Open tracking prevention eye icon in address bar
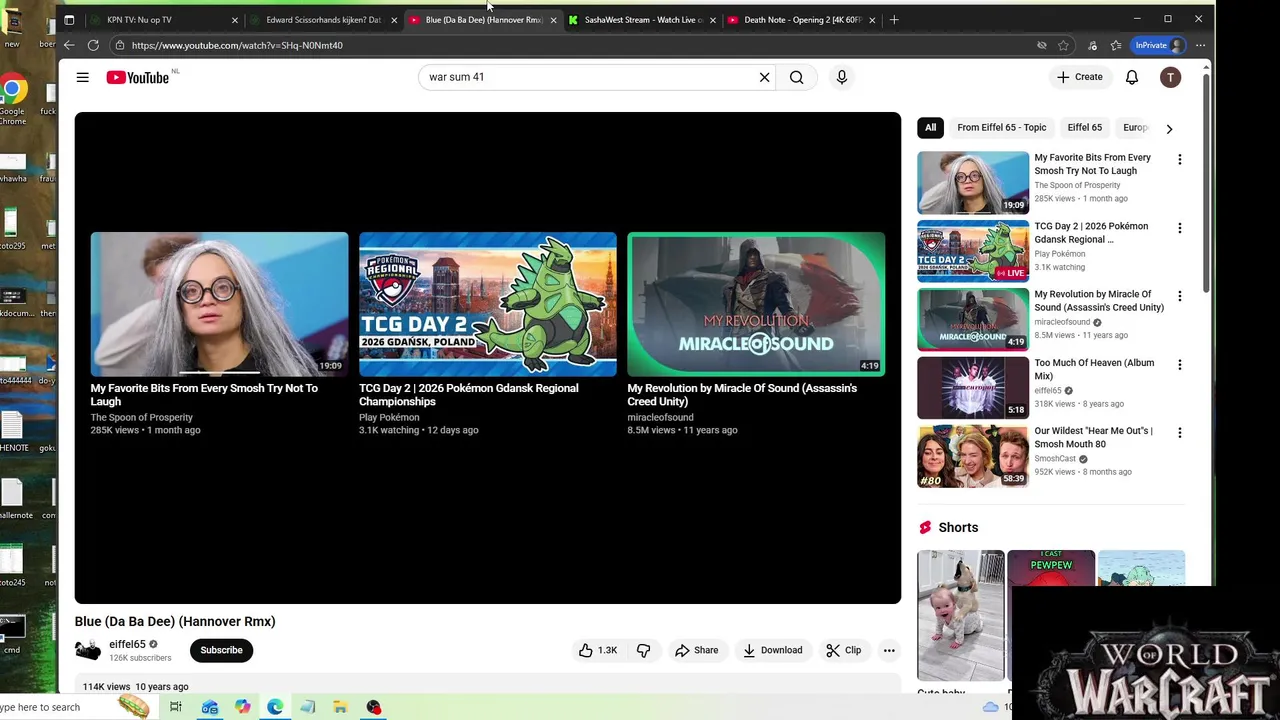This screenshot has height=720, width=1280. click(x=1041, y=45)
